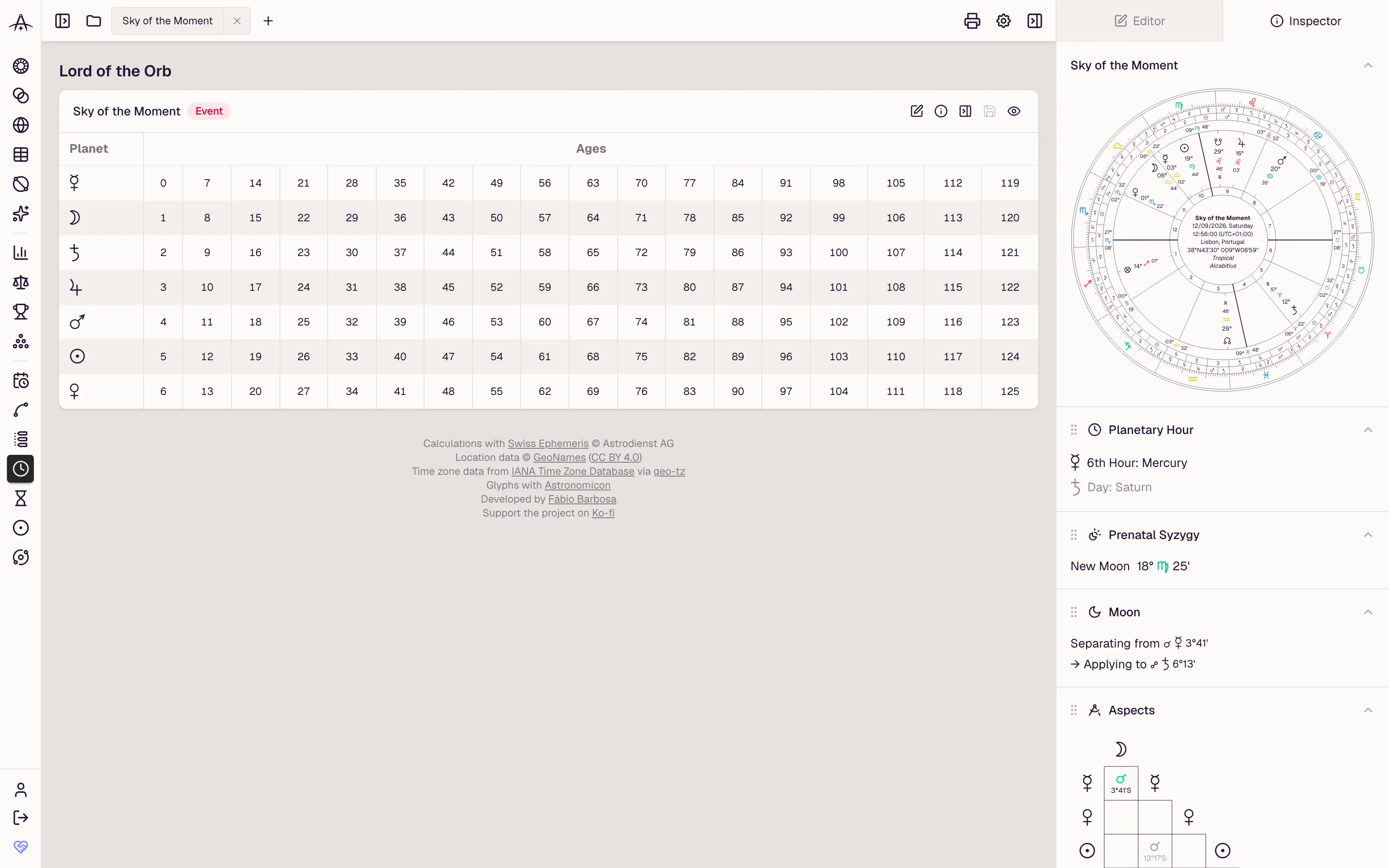Close the Sky of the Moment tab
Viewport: 1389px width, 868px height.
click(x=237, y=21)
